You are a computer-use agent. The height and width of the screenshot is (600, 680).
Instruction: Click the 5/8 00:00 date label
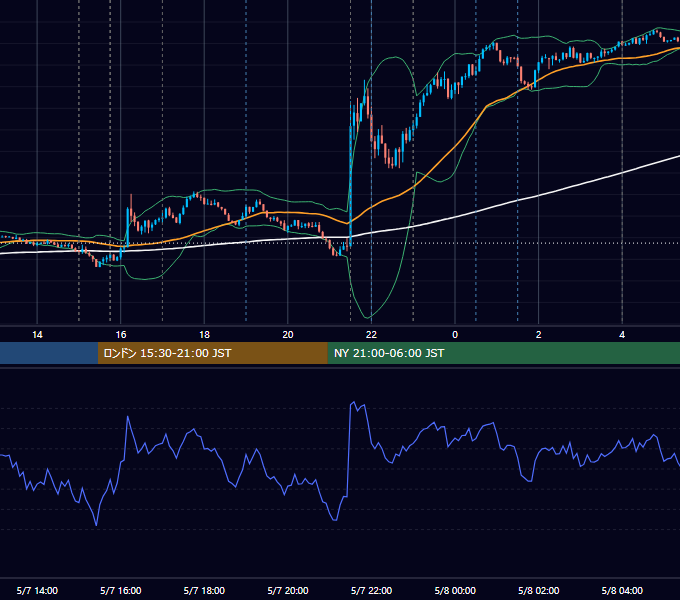point(455,590)
